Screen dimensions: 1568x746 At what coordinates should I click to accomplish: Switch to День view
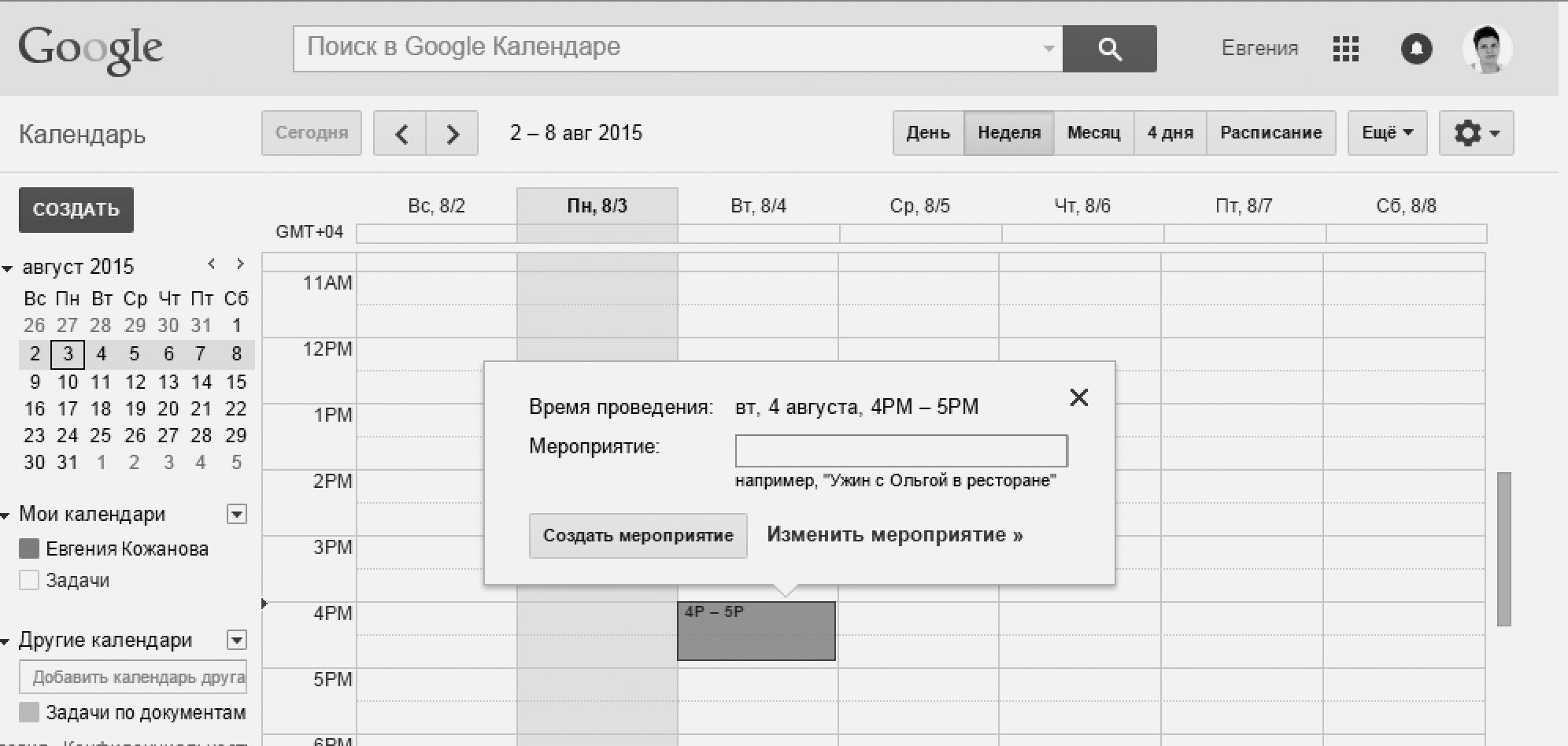[928, 133]
